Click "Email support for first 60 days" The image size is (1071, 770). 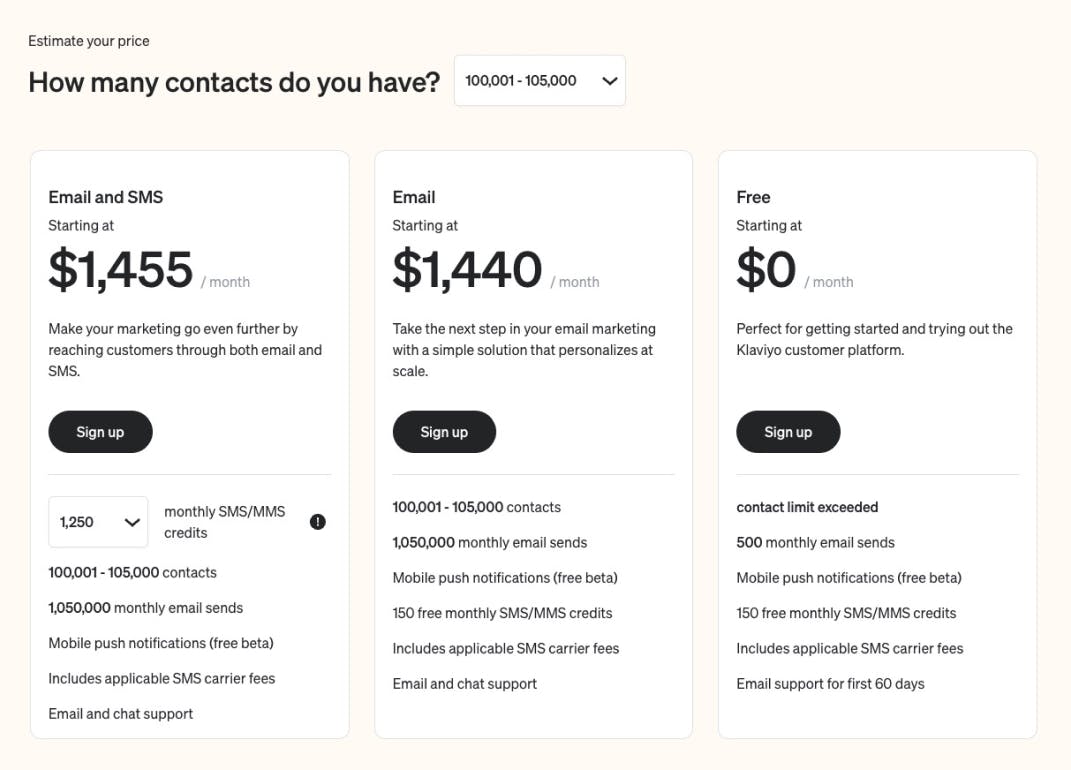830,684
